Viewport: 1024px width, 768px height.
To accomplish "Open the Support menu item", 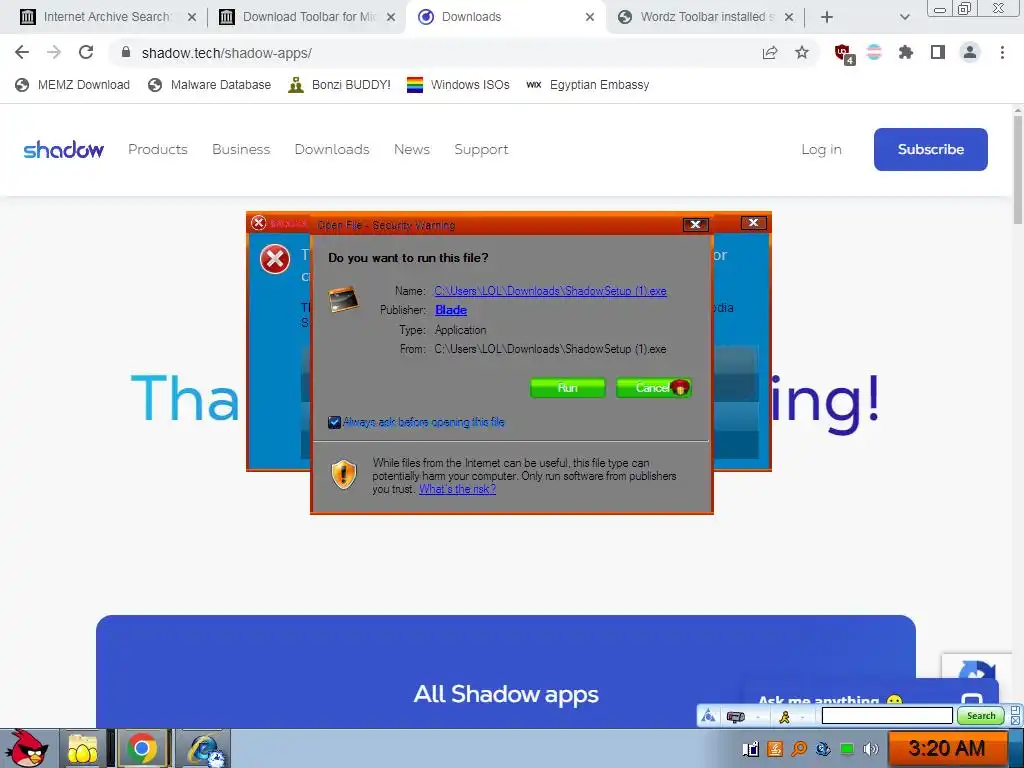I will click(x=481, y=150).
